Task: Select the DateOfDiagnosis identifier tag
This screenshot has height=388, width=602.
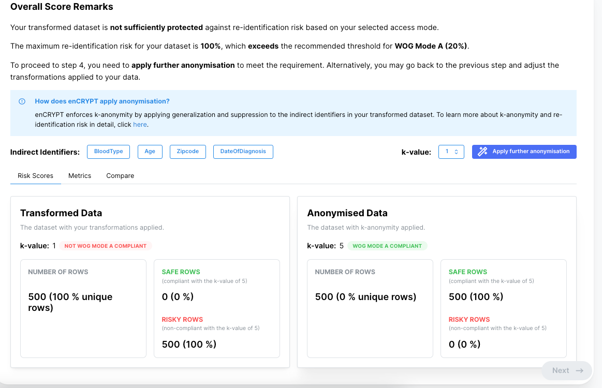Action: (243, 152)
